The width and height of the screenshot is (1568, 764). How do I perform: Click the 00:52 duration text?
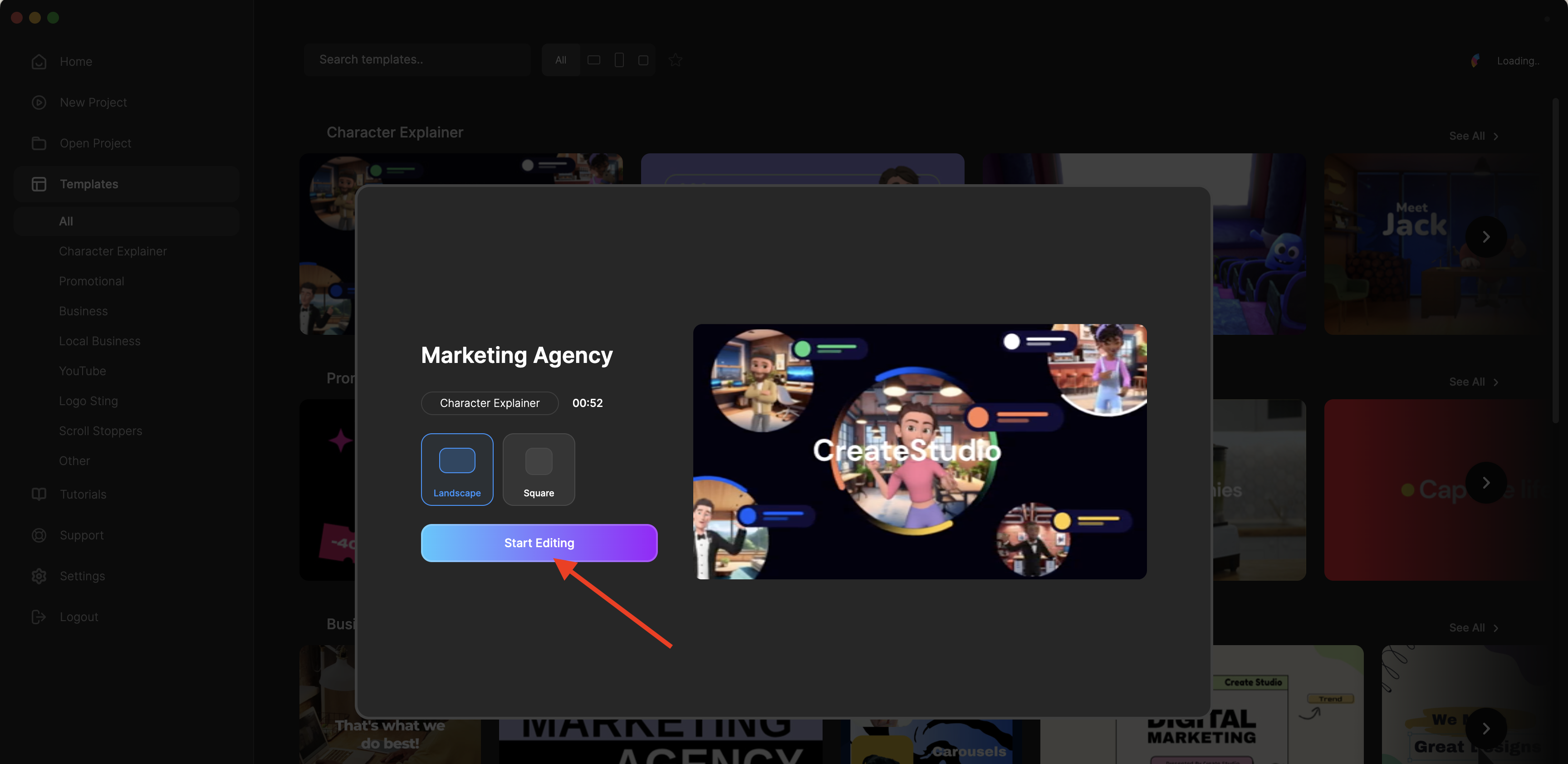click(x=588, y=403)
